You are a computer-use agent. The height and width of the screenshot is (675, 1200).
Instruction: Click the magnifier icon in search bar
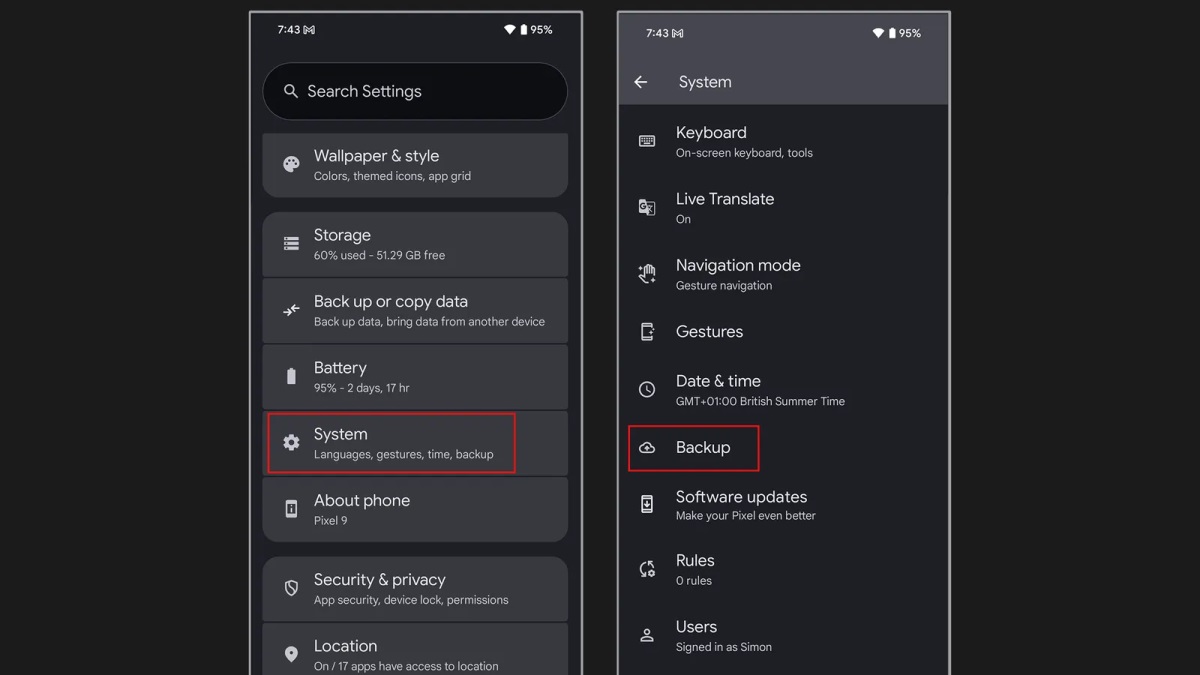click(x=291, y=91)
